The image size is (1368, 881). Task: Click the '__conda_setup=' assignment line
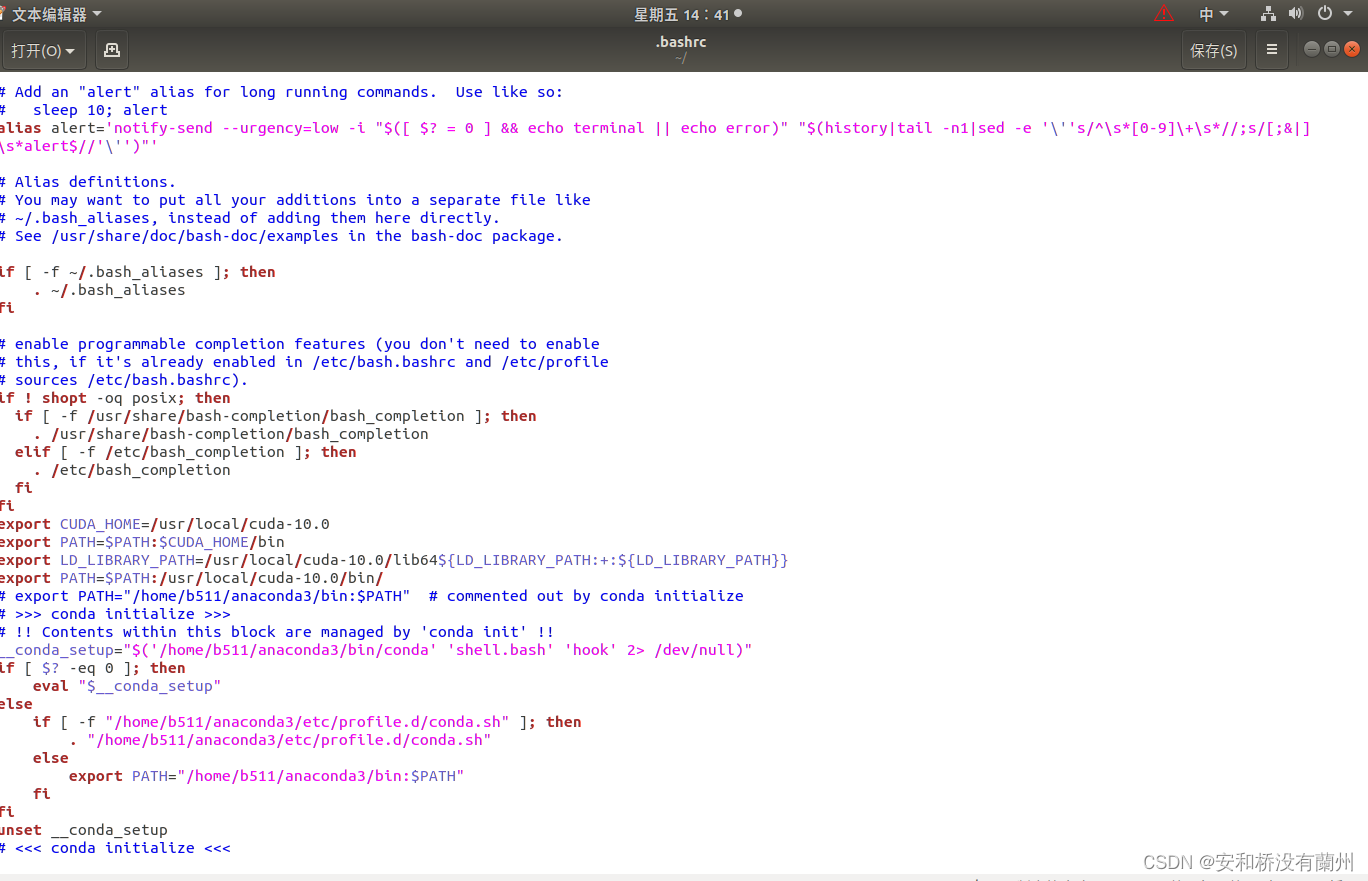(376, 650)
